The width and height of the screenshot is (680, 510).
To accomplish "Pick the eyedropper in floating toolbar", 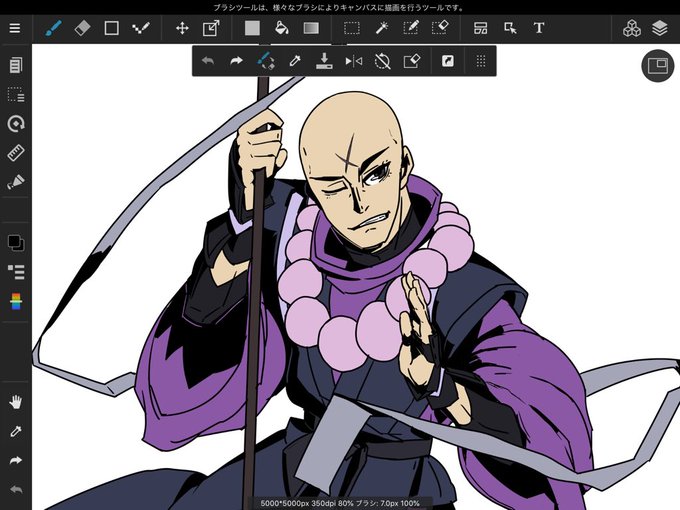I will coord(295,61).
